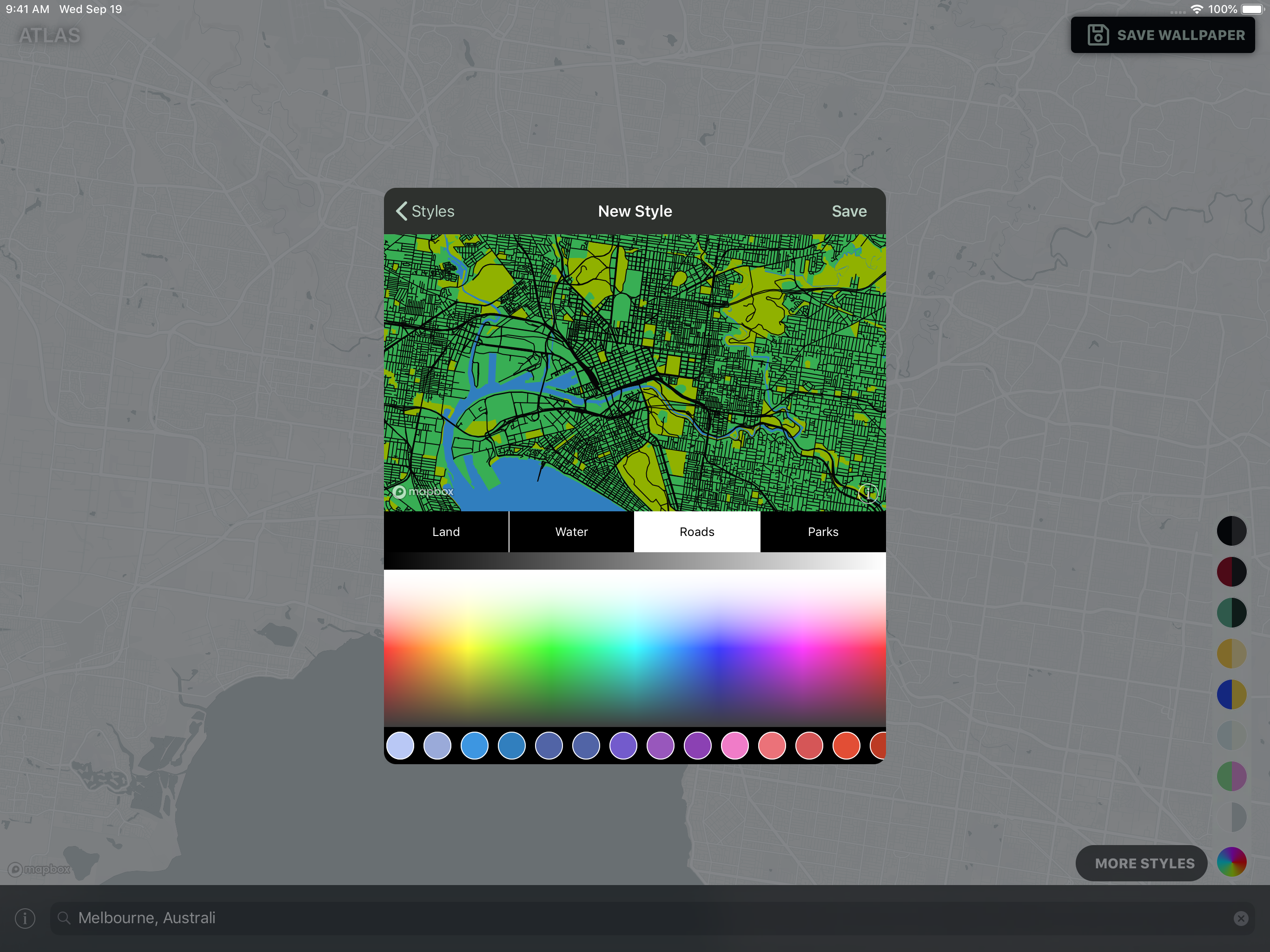Open the info button beside search
Screen dimensions: 1270x952
click(x=25, y=919)
